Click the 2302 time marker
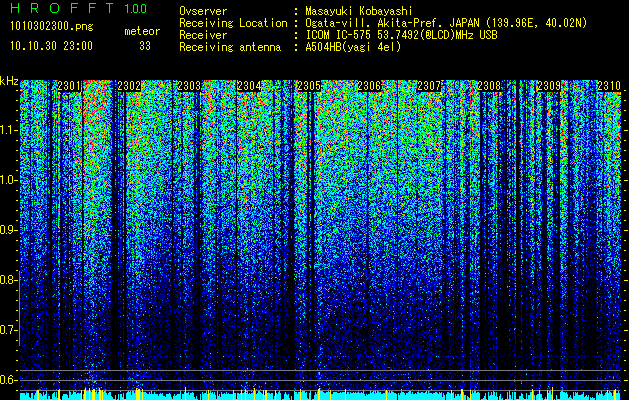 (129, 86)
